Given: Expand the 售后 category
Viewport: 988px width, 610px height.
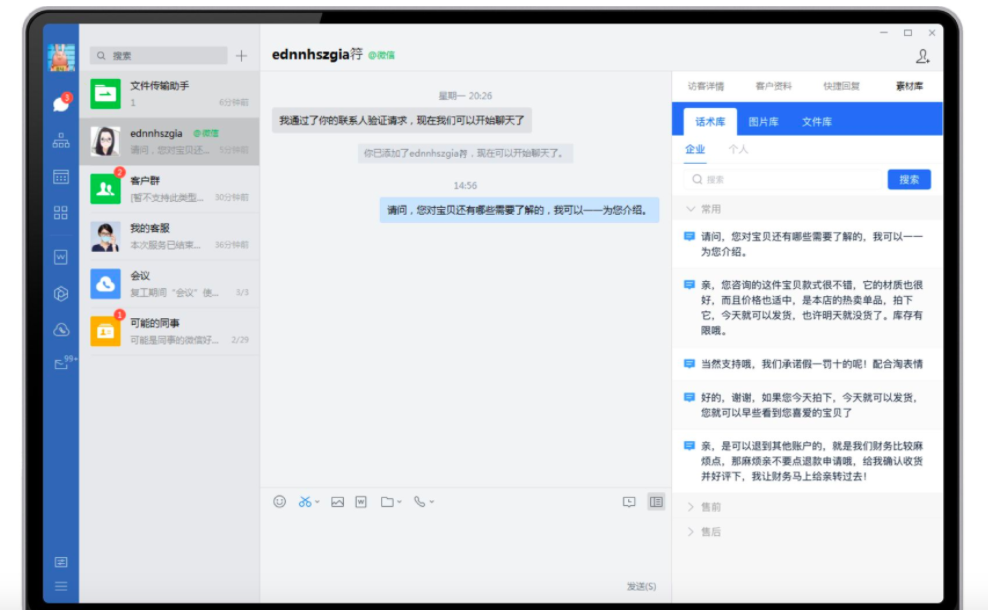Looking at the screenshot, I should [x=709, y=532].
